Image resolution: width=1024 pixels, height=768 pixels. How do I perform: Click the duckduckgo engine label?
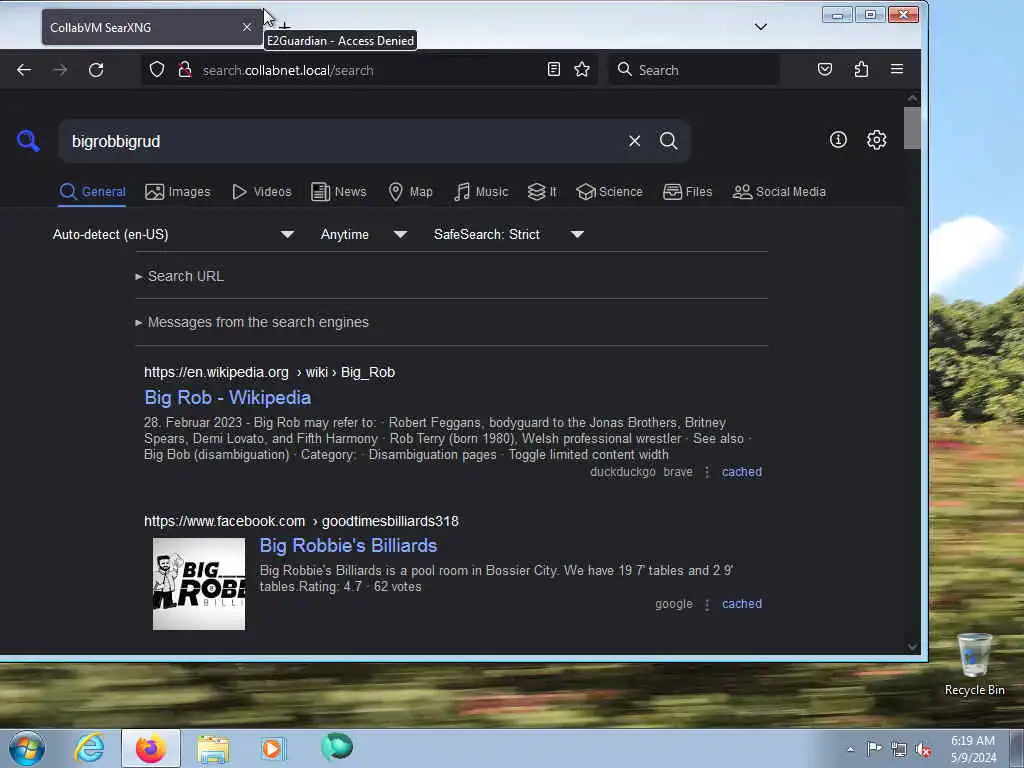(x=622, y=472)
